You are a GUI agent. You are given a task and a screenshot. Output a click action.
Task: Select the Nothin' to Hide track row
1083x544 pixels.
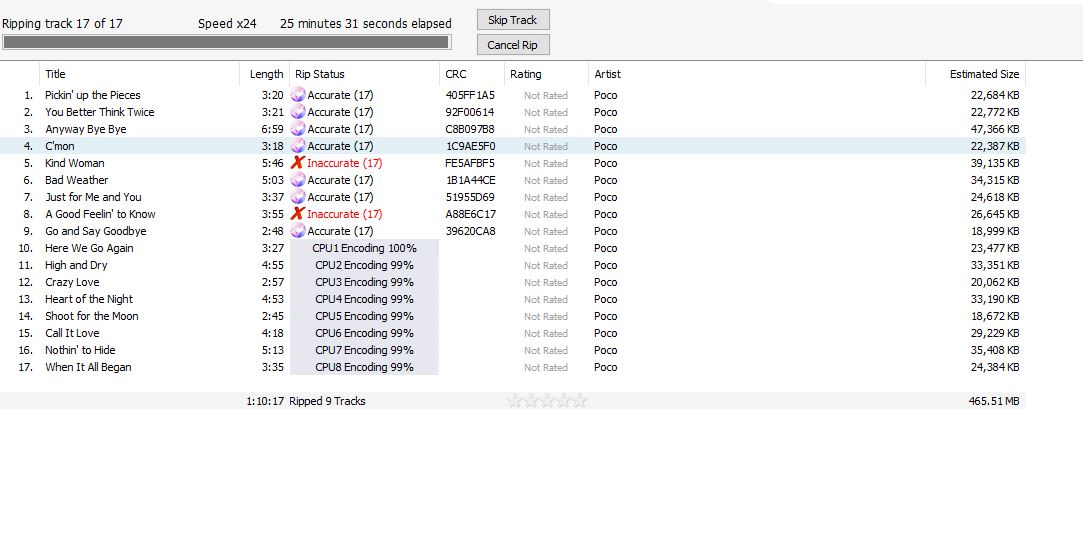click(x=512, y=350)
